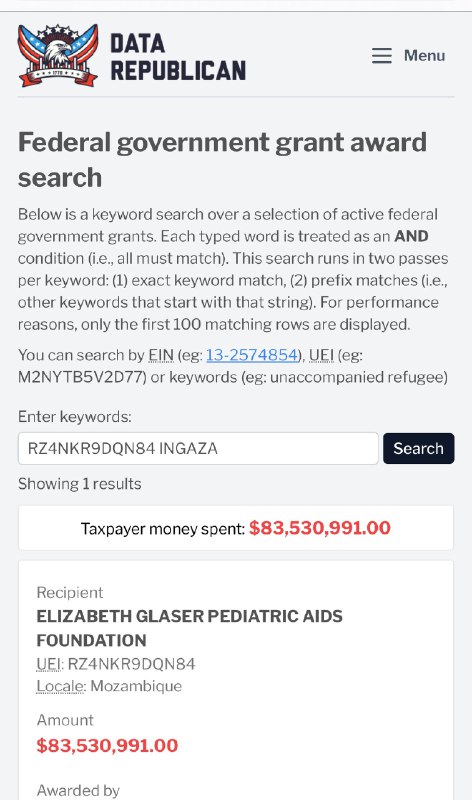
Task: Click the red grant Amount value in card
Action: pyautogui.click(x=107, y=745)
